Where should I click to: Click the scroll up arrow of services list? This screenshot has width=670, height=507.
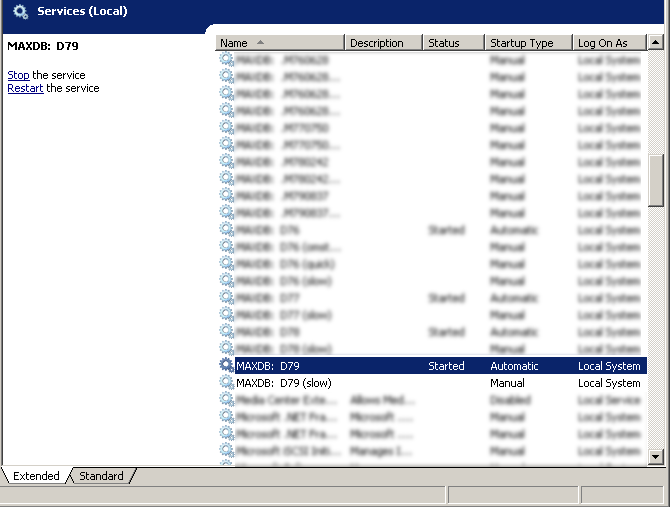pos(655,42)
